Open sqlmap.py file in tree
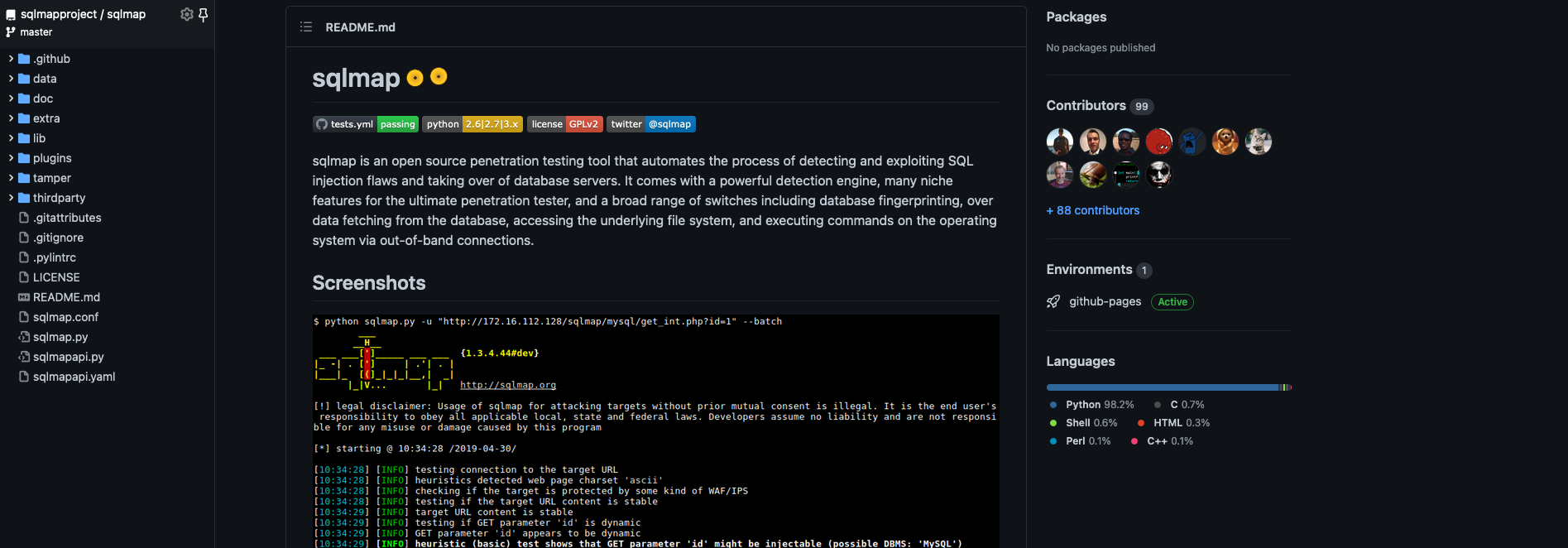The image size is (1568, 548). [60, 337]
